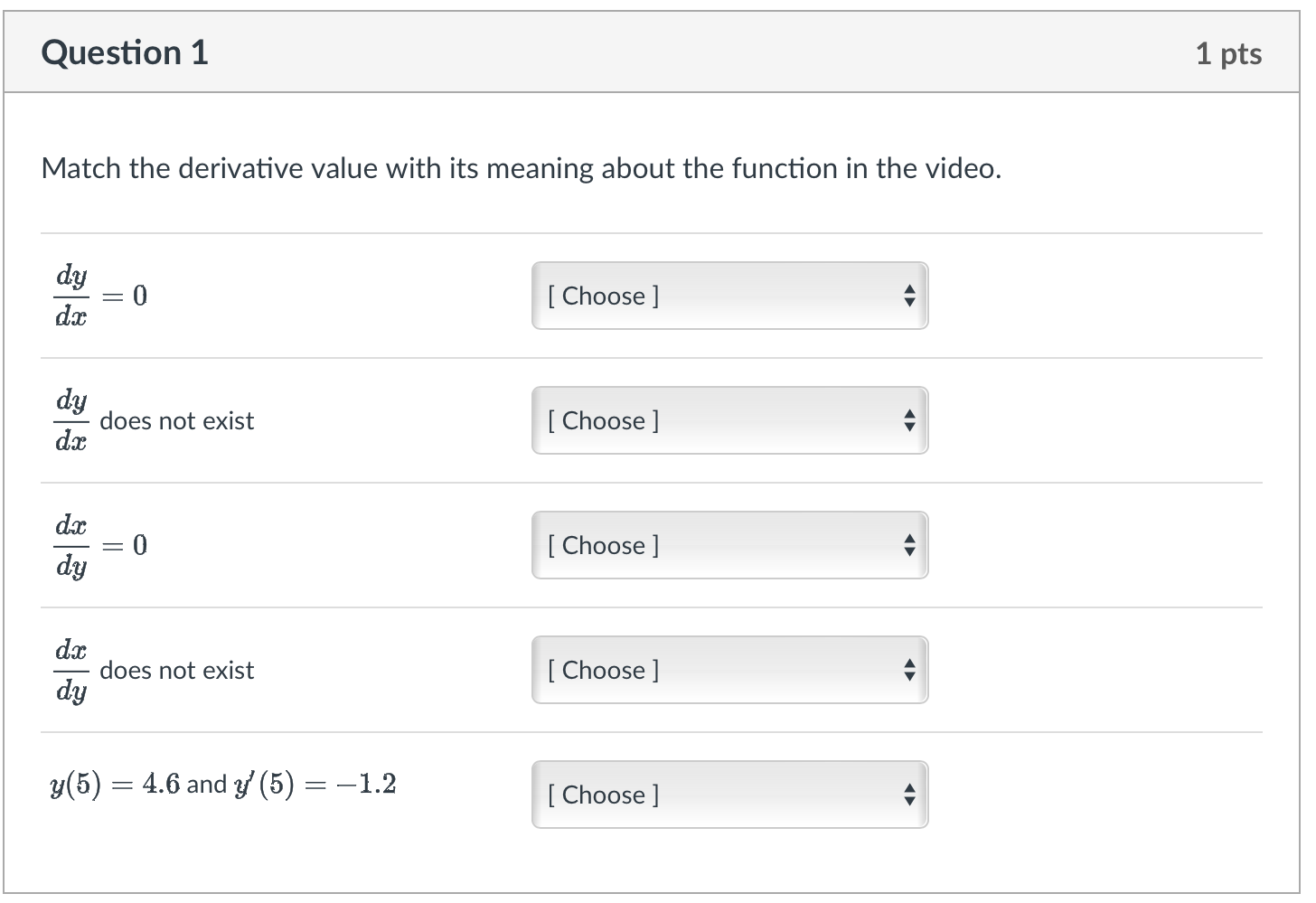
Task: Click the dy/dx fraction in the second row
Action: click(71, 420)
